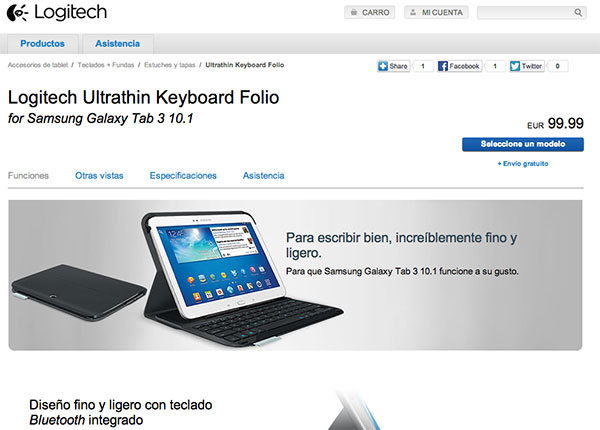Image resolution: width=600 pixels, height=430 pixels.
Task: Click the Twitter share count bubble
Action: 558,66
